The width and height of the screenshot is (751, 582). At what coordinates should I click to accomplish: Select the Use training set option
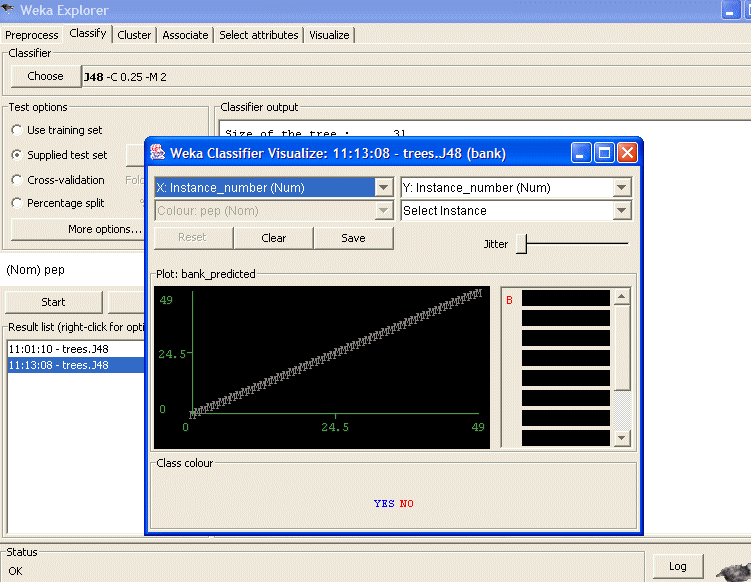18,130
